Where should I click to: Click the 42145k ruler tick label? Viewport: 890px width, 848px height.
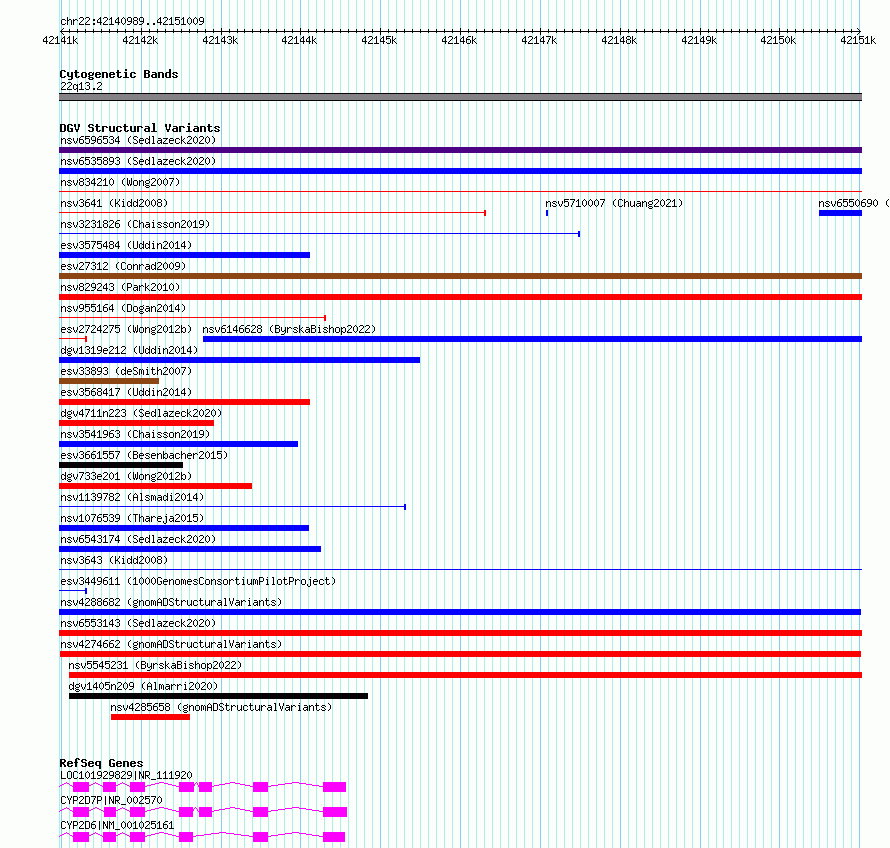379,40
